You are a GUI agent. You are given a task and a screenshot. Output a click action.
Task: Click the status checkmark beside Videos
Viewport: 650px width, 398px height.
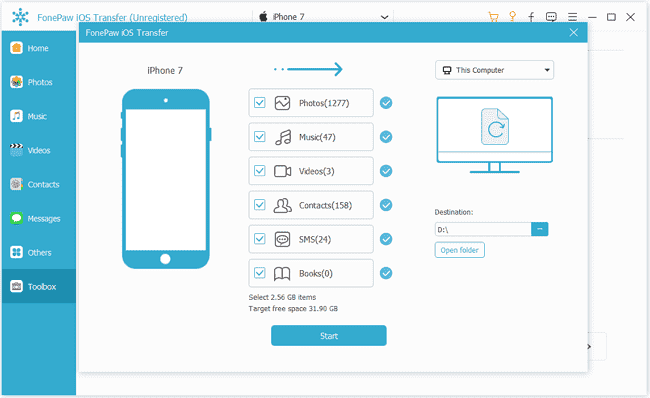(x=386, y=170)
